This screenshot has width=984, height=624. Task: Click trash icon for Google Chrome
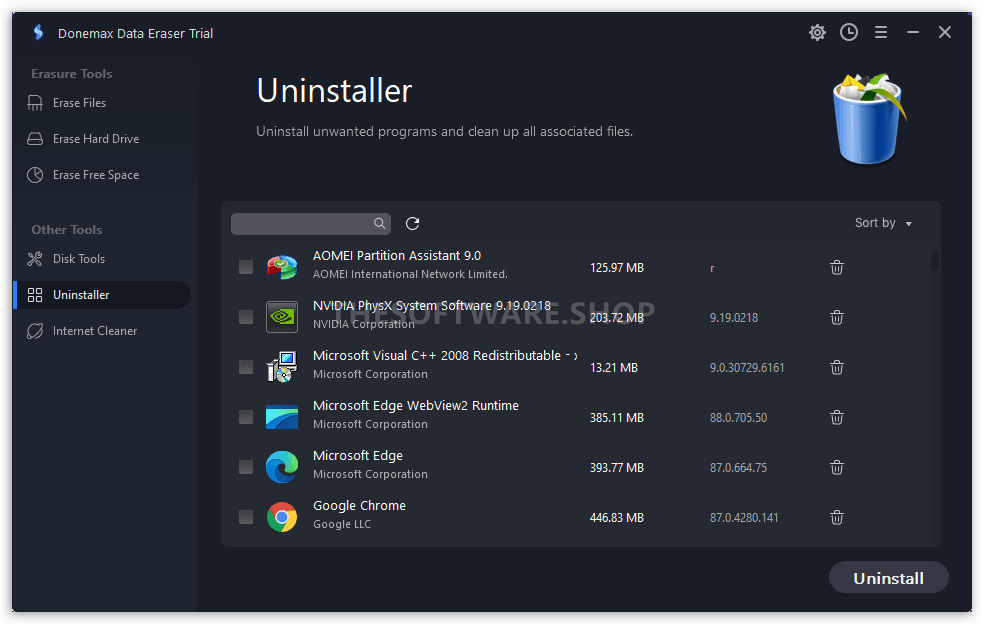tap(837, 517)
